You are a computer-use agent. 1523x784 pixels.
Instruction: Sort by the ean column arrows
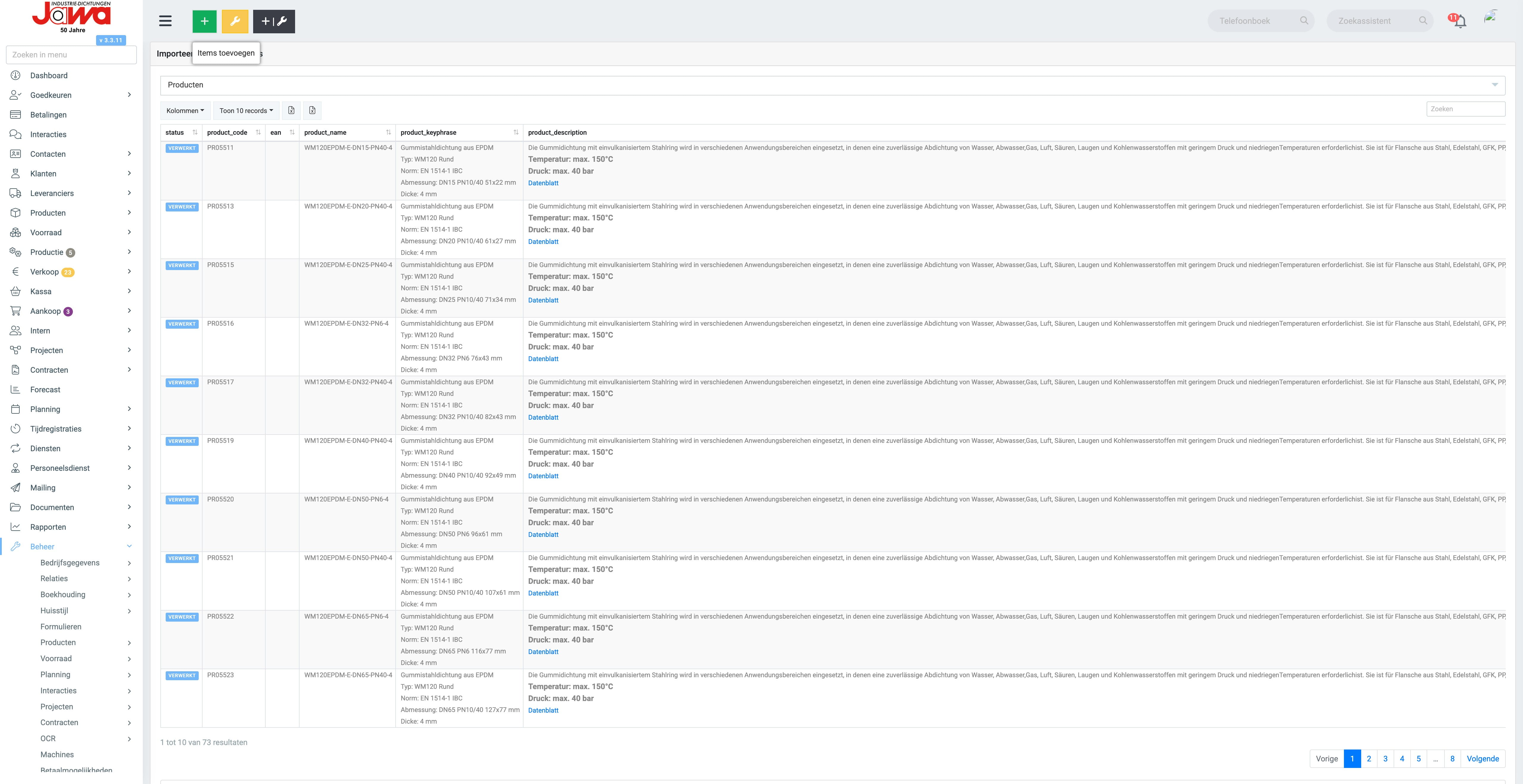pos(292,132)
